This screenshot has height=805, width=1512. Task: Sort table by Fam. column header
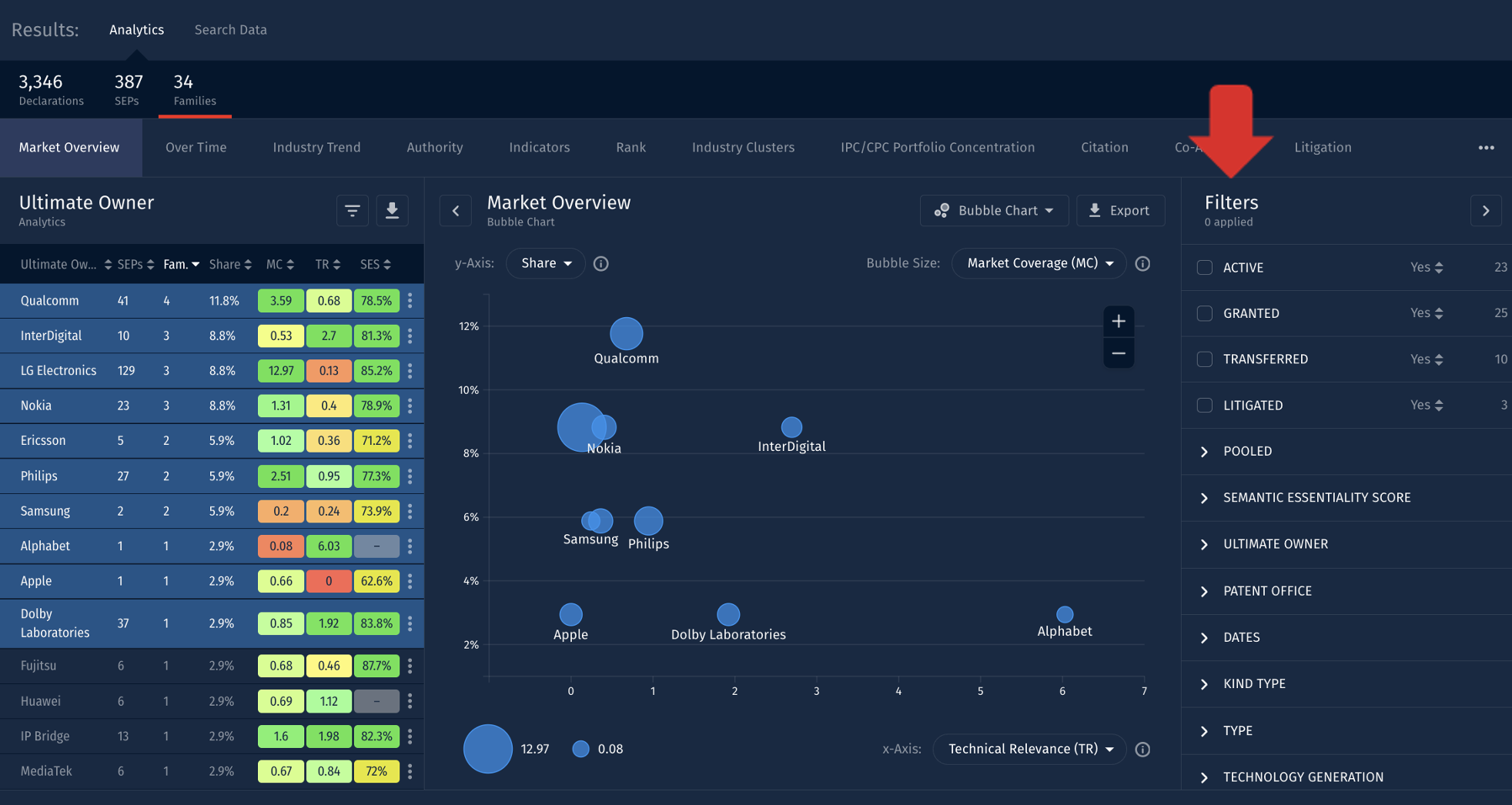click(x=181, y=264)
